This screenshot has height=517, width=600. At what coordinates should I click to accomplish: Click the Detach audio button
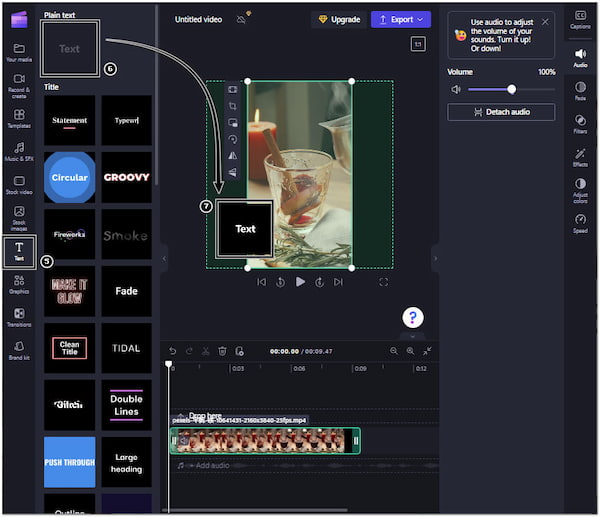(501, 112)
